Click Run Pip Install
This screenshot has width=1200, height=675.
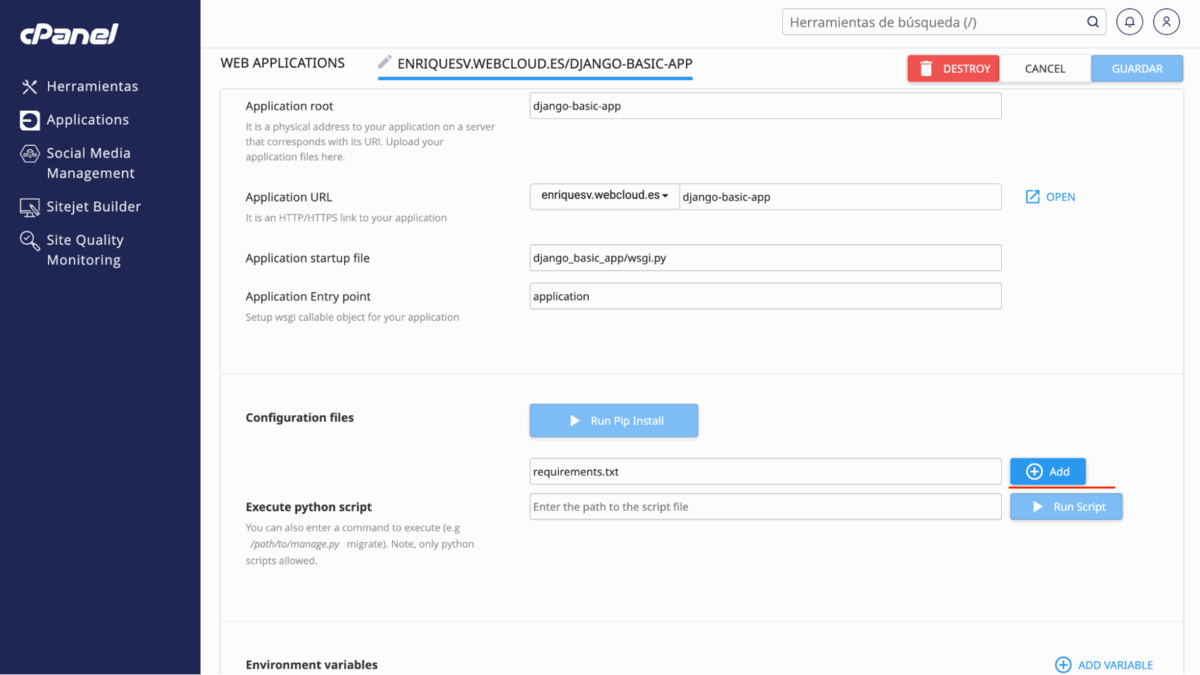(614, 421)
